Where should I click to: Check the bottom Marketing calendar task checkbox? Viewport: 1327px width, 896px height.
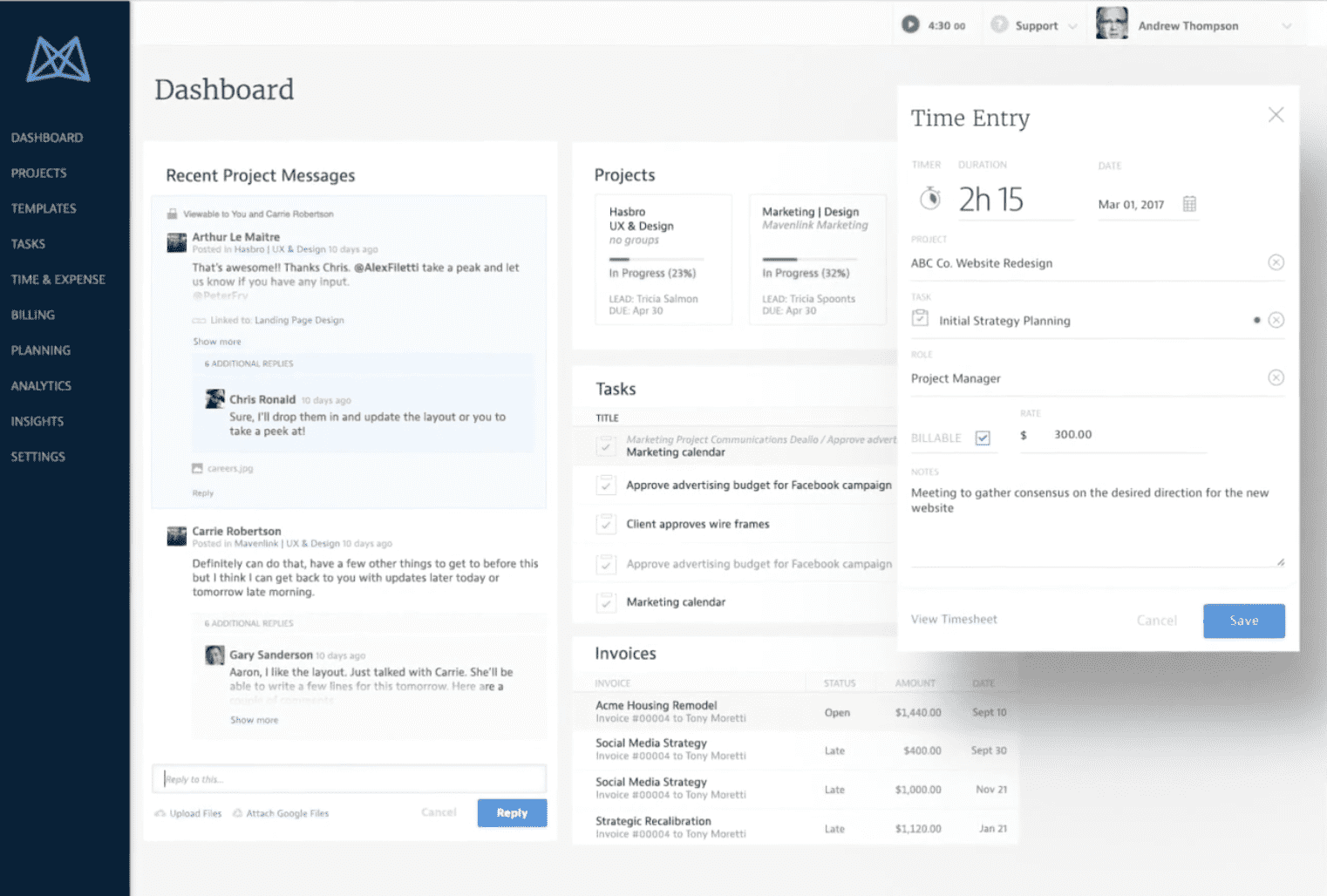coord(606,602)
